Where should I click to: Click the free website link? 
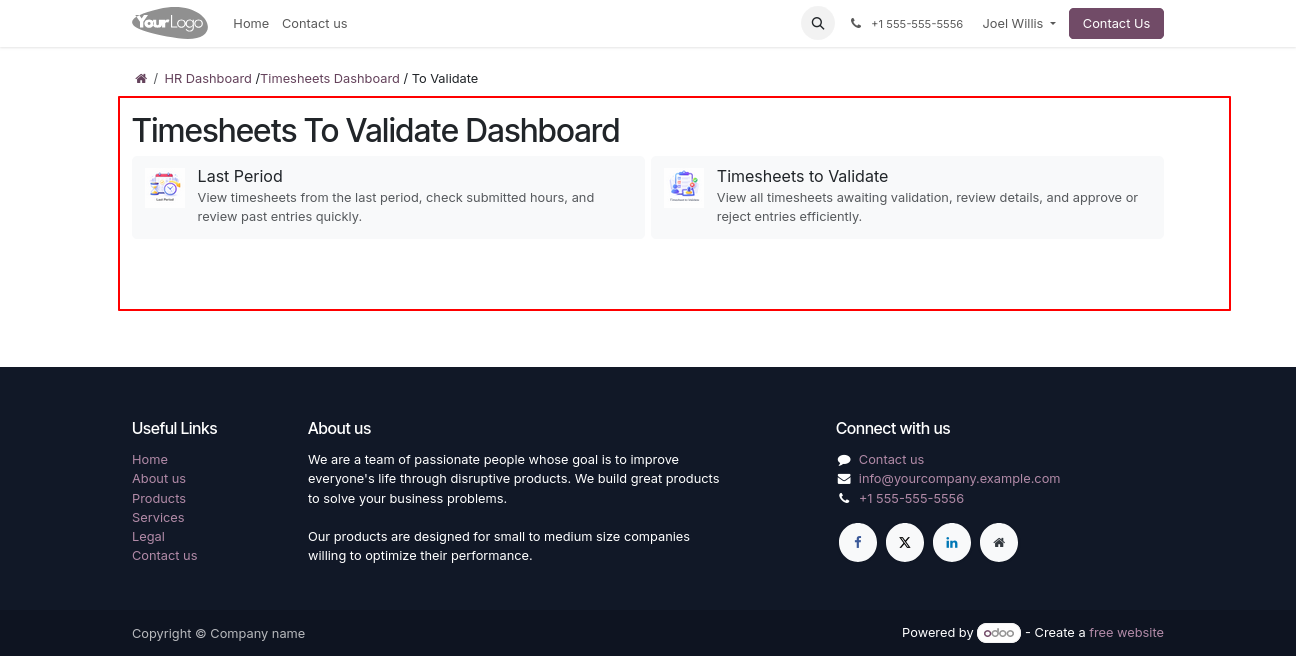tap(1126, 633)
